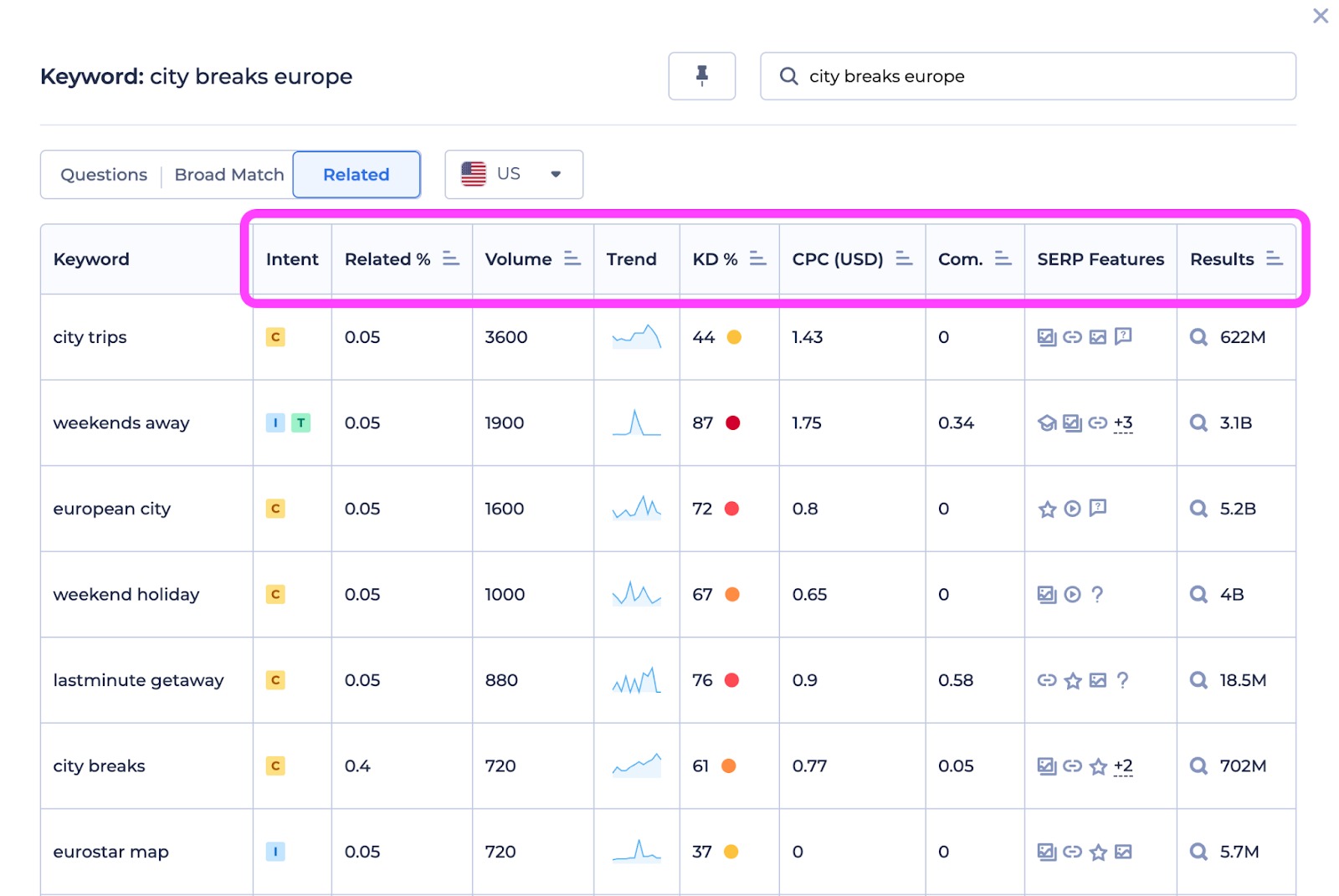The image size is (1339, 896).
Task: Sort by the KD % column
Action: [x=757, y=259]
